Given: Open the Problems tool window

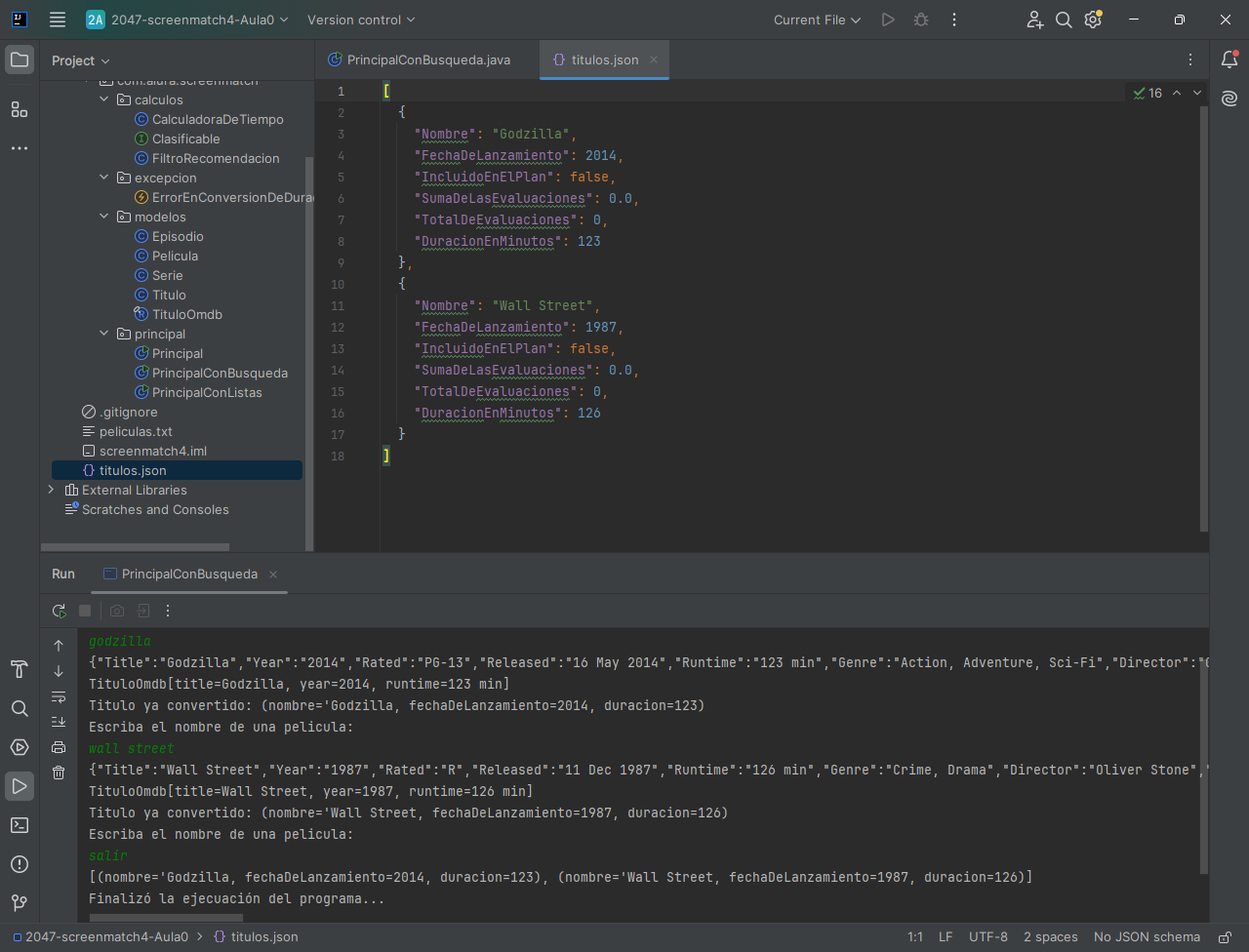Looking at the screenshot, I should (20, 864).
